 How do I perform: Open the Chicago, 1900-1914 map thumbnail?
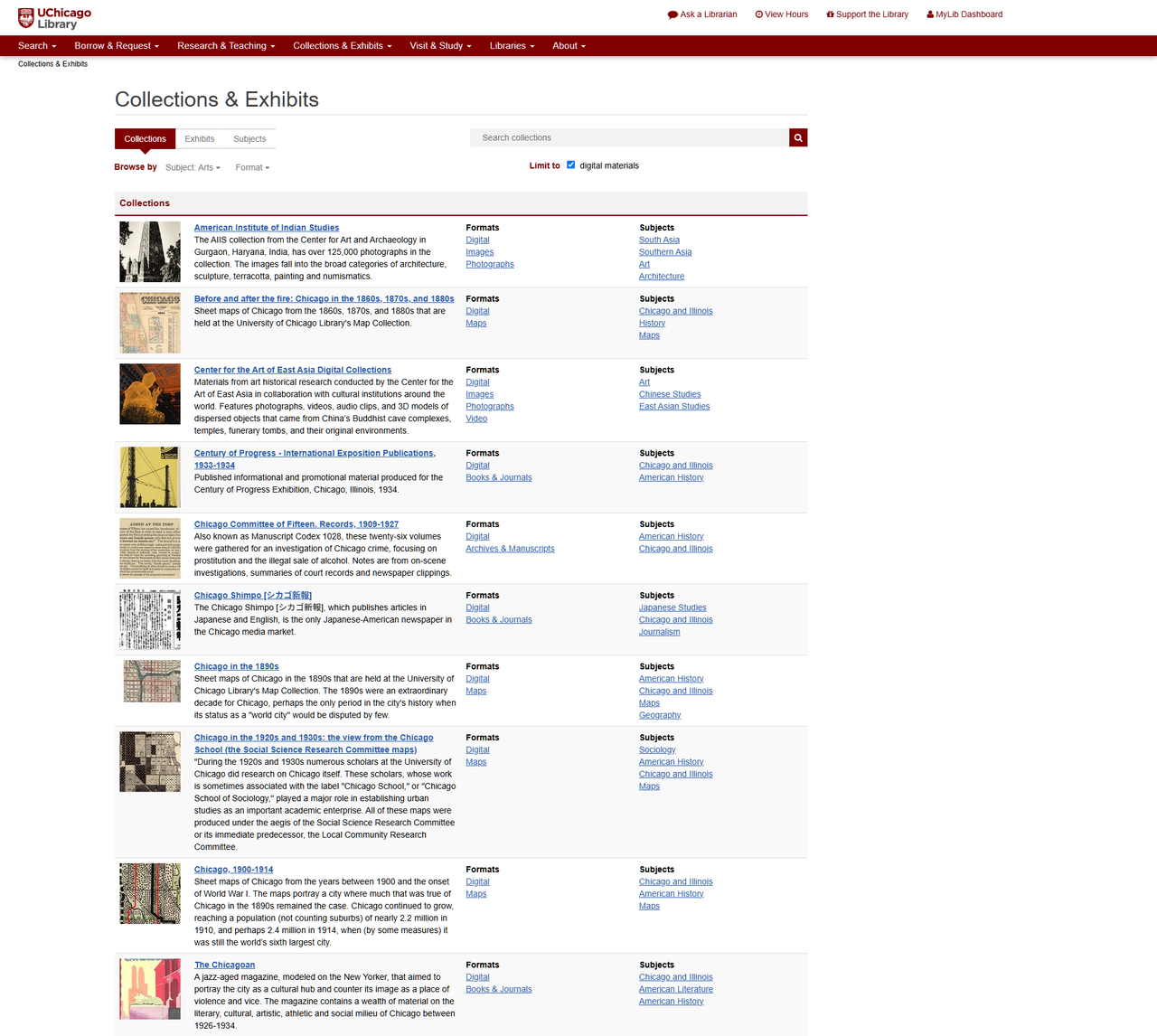point(150,893)
